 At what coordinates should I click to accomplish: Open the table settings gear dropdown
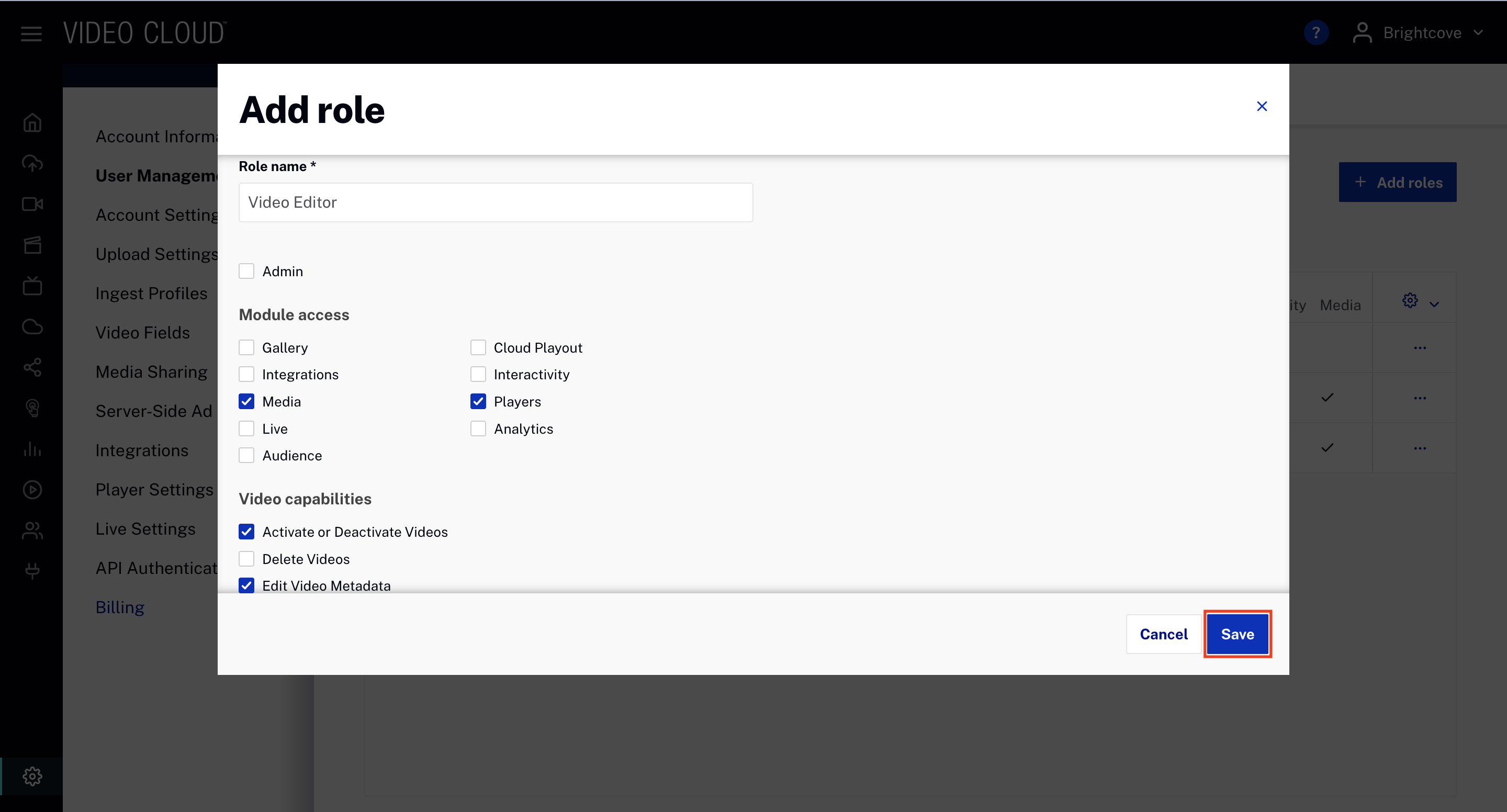[x=1420, y=302]
